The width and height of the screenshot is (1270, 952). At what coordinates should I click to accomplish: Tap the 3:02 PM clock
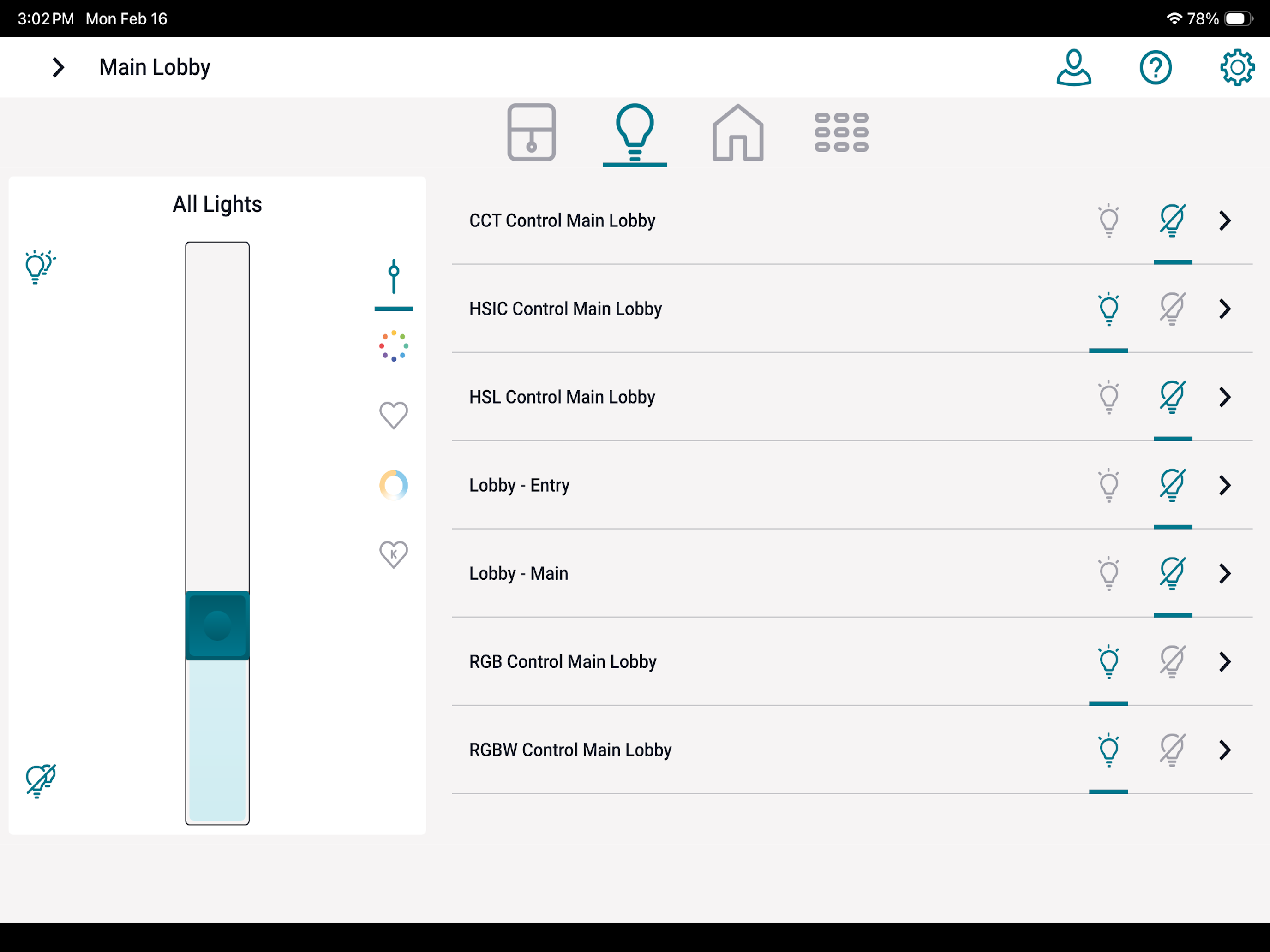(x=46, y=19)
